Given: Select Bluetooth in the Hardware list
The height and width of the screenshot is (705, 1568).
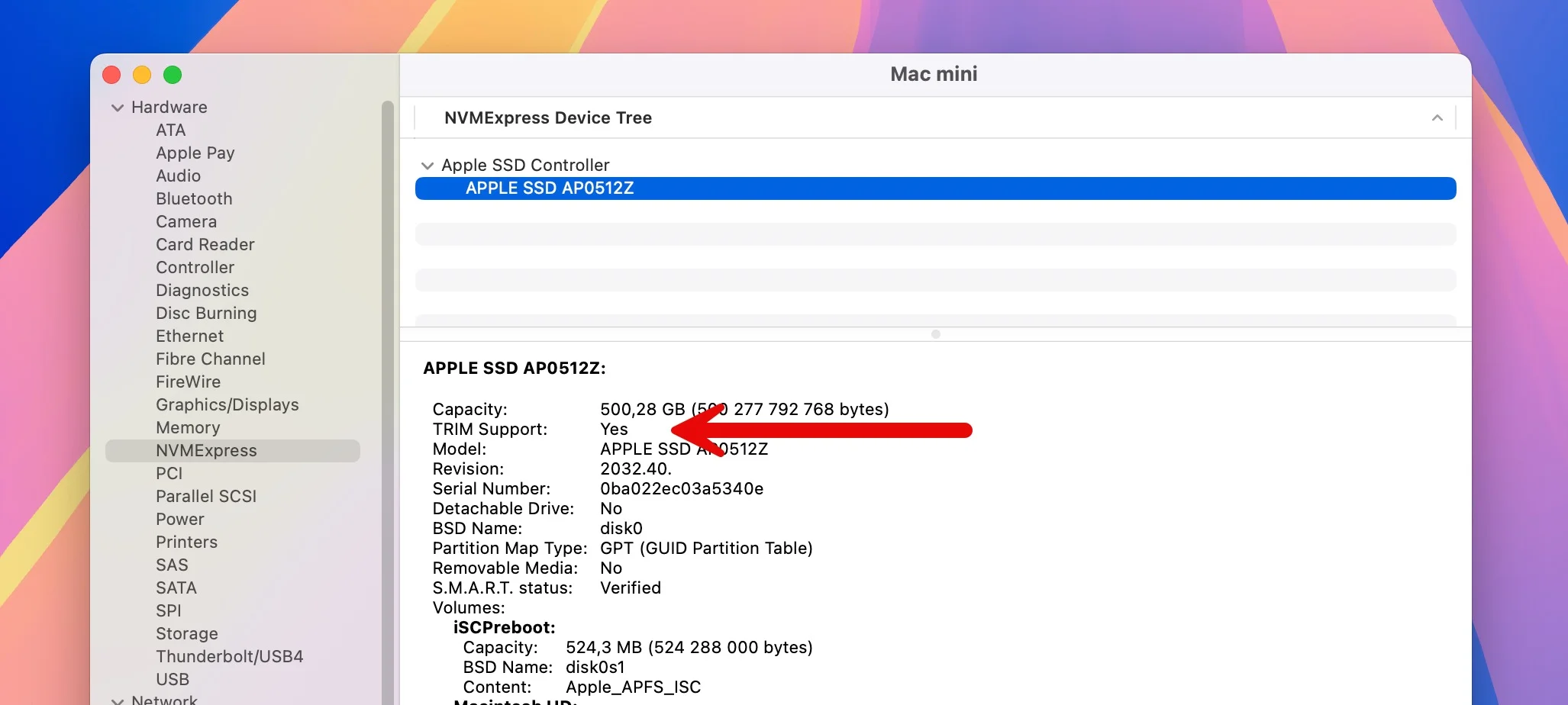Looking at the screenshot, I should (x=193, y=198).
